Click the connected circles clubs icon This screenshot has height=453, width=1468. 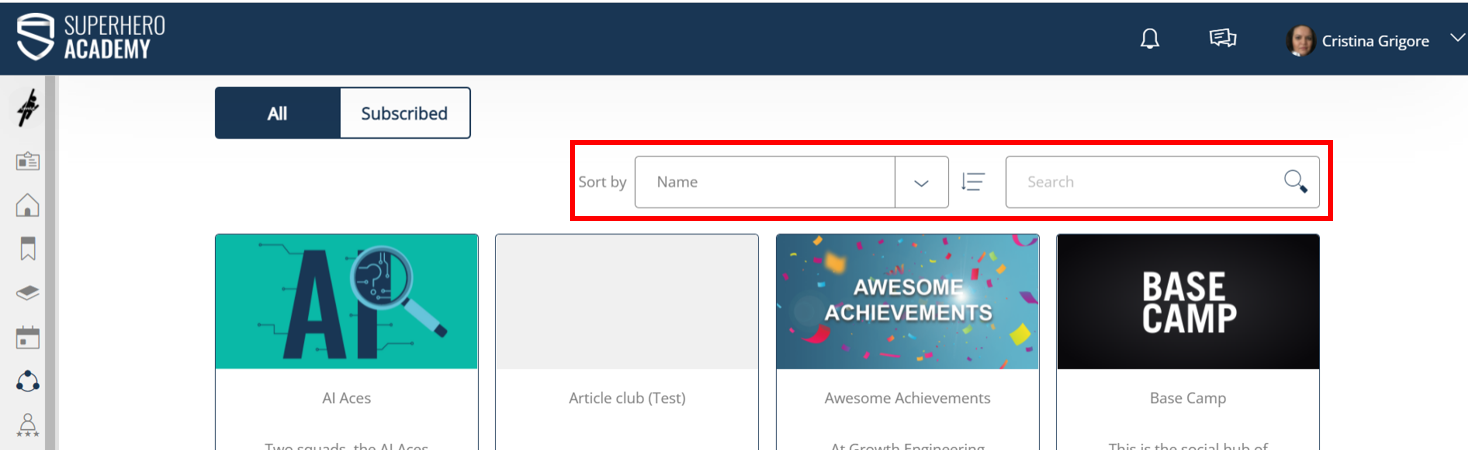pos(28,381)
